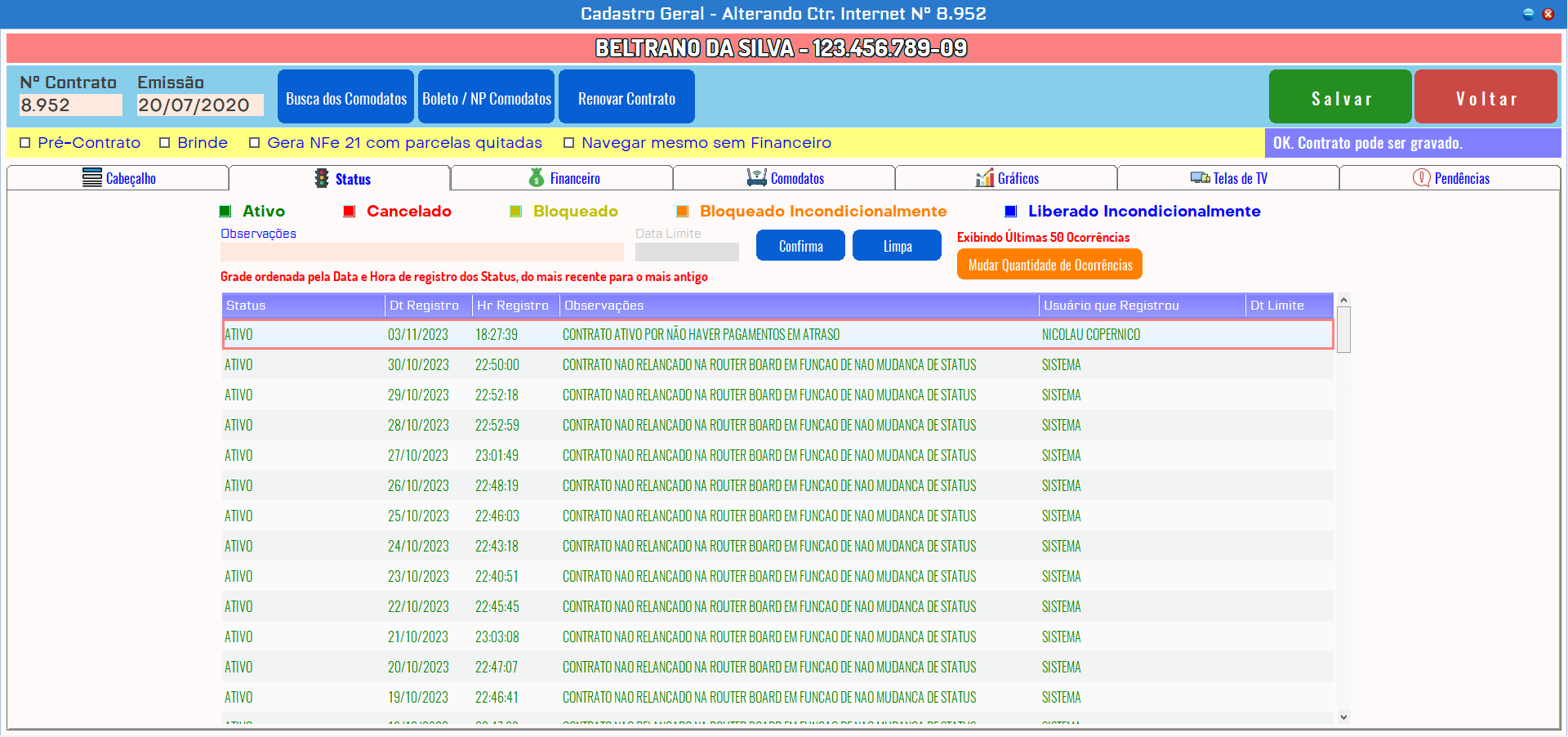
Task: Minimize the Cadastro Geral window
Action: point(1529,14)
